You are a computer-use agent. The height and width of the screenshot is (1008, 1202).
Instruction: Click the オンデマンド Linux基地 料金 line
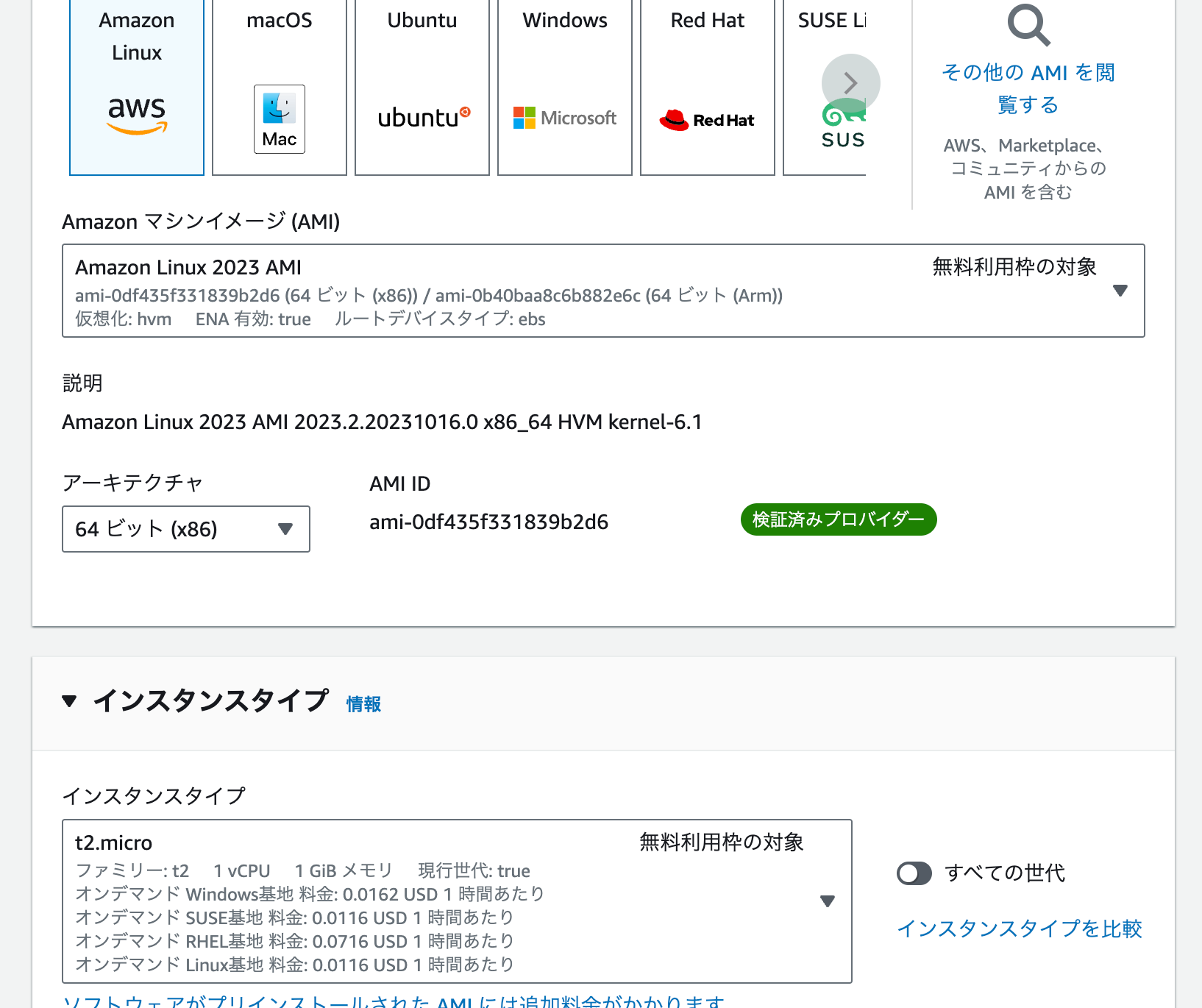coord(294,965)
